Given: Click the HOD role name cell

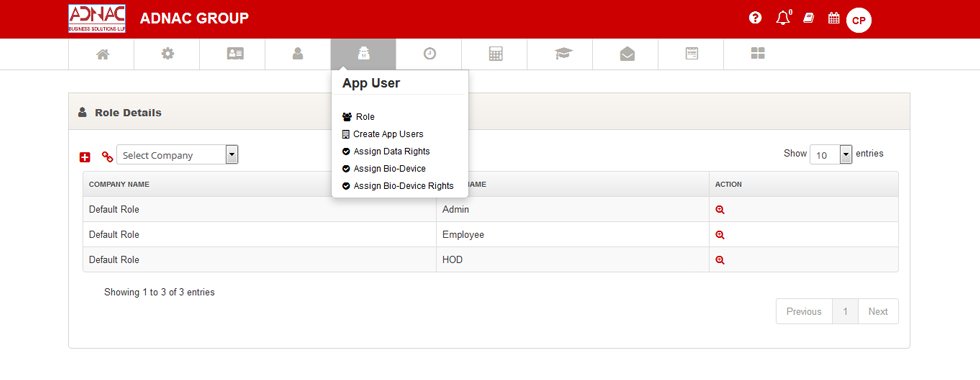Looking at the screenshot, I should coord(572,259).
